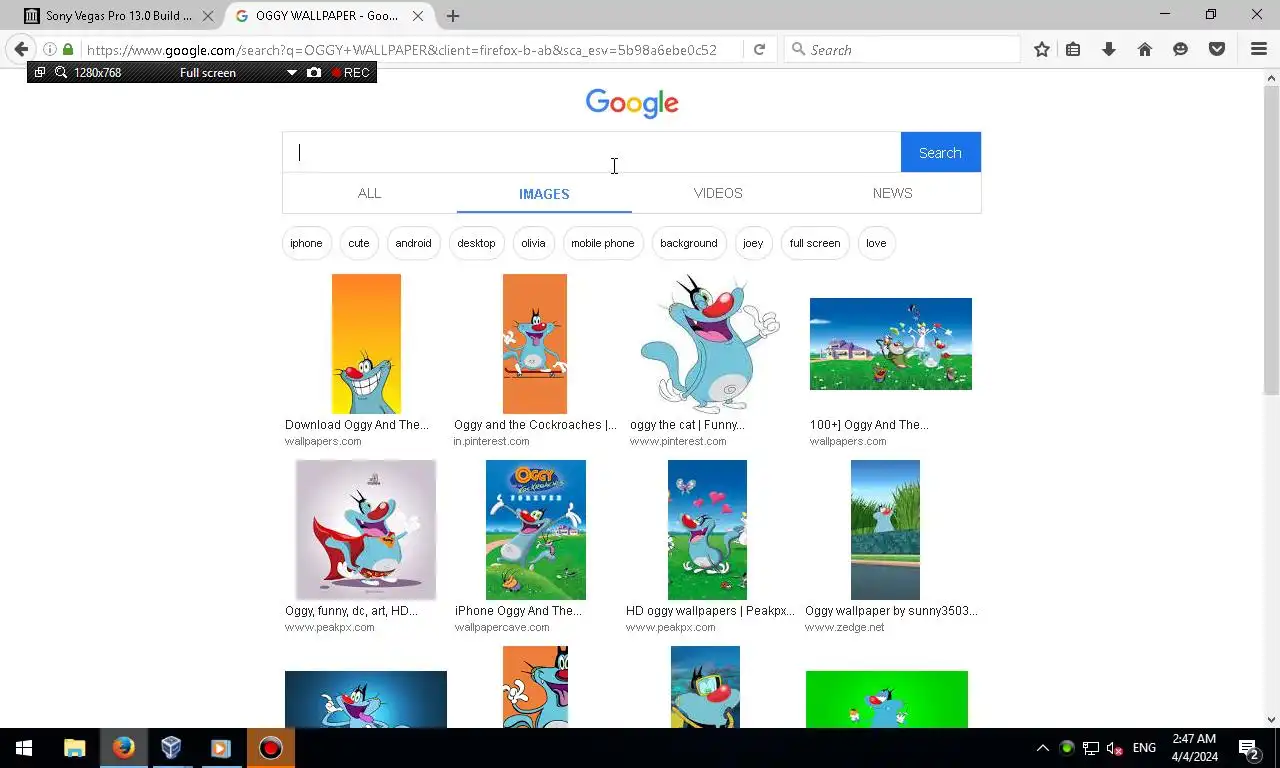Open the media player taskbar icon
The width and height of the screenshot is (1280, 768).
(x=220, y=748)
